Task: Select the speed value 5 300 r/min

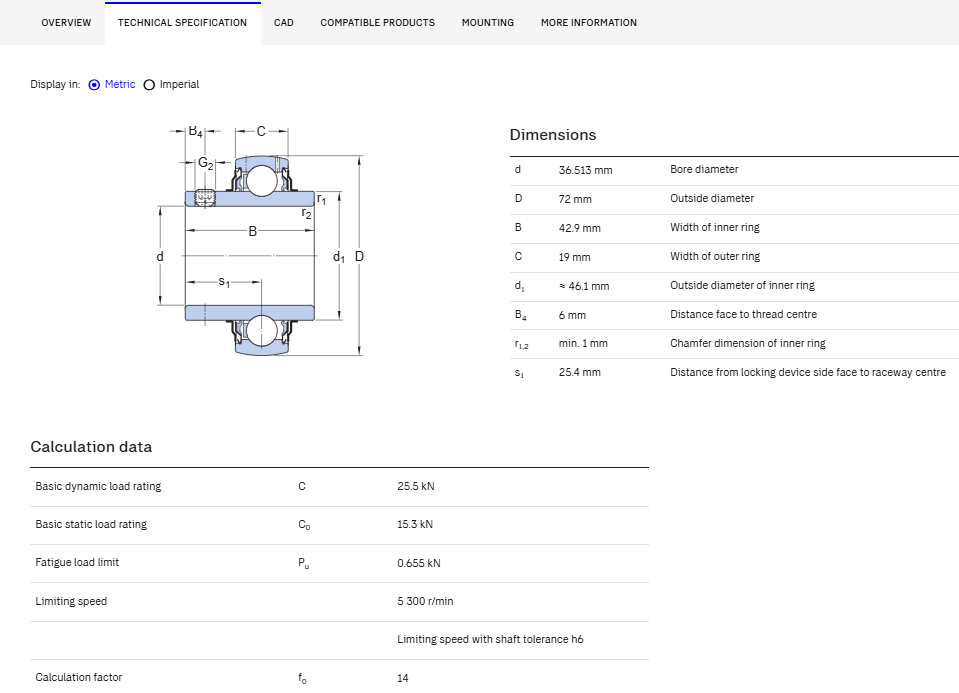Action: [x=425, y=601]
